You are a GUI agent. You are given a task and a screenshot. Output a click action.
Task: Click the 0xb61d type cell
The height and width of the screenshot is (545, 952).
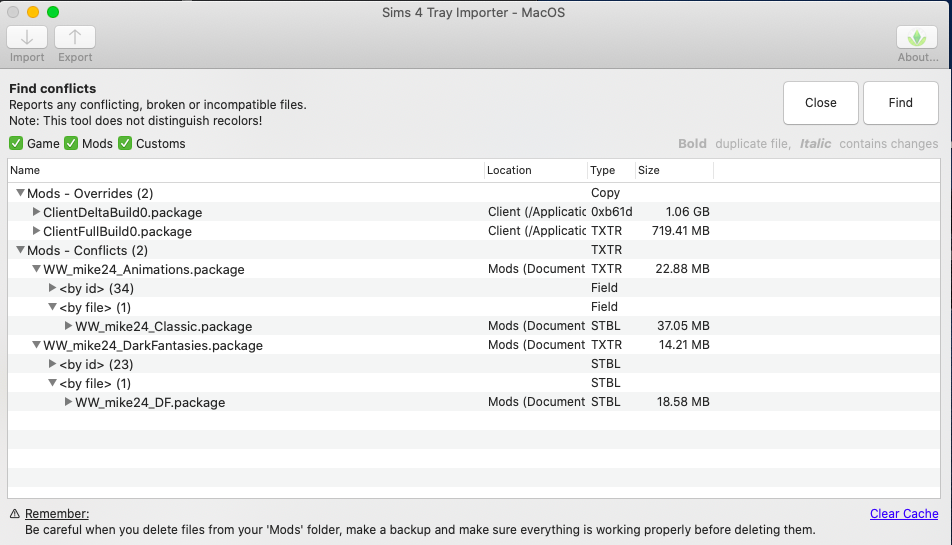click(x=611, y=212)
